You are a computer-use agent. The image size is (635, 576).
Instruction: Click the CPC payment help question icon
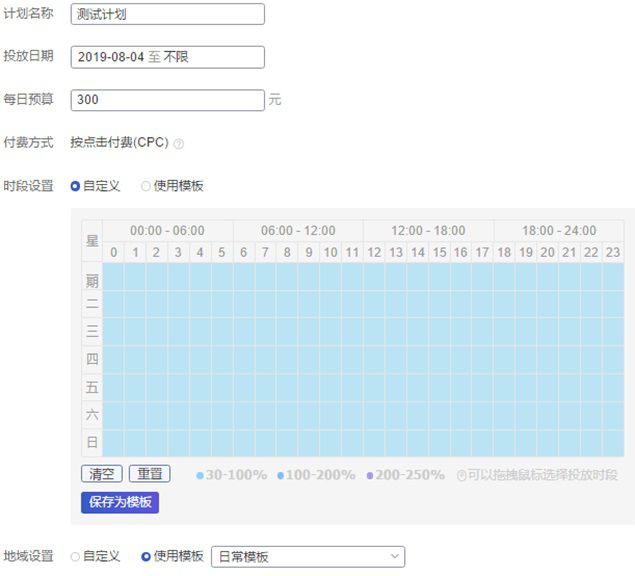point(179,144)
